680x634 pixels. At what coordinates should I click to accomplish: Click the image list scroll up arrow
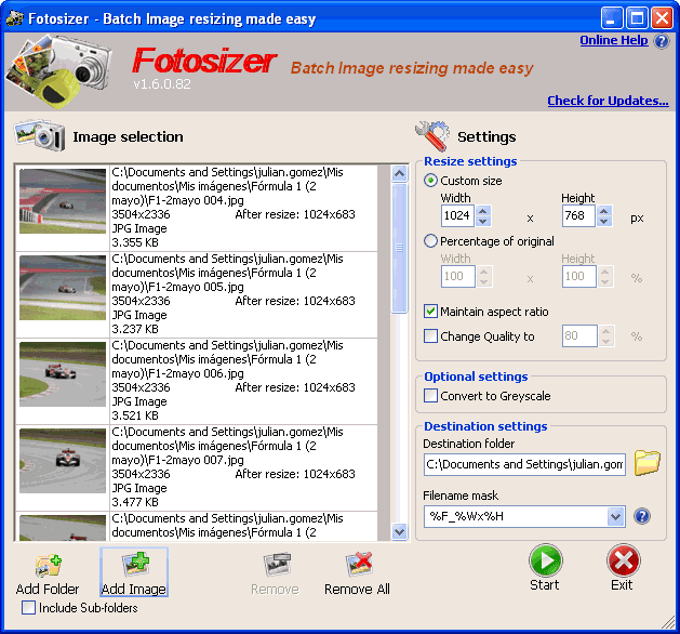(x=399, y=174)
